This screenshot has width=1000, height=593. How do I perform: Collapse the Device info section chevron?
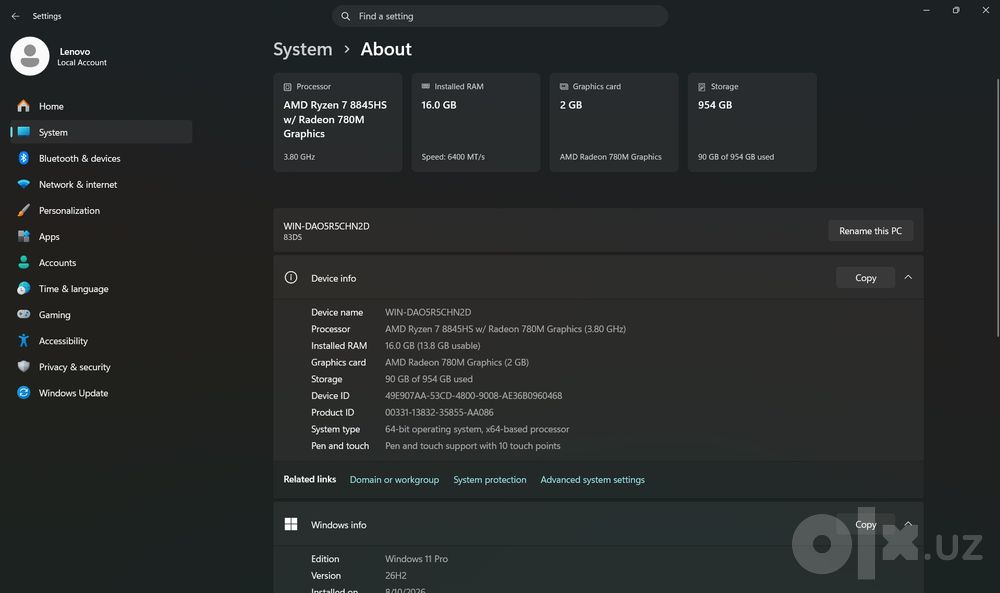click(x=908, y=277)
